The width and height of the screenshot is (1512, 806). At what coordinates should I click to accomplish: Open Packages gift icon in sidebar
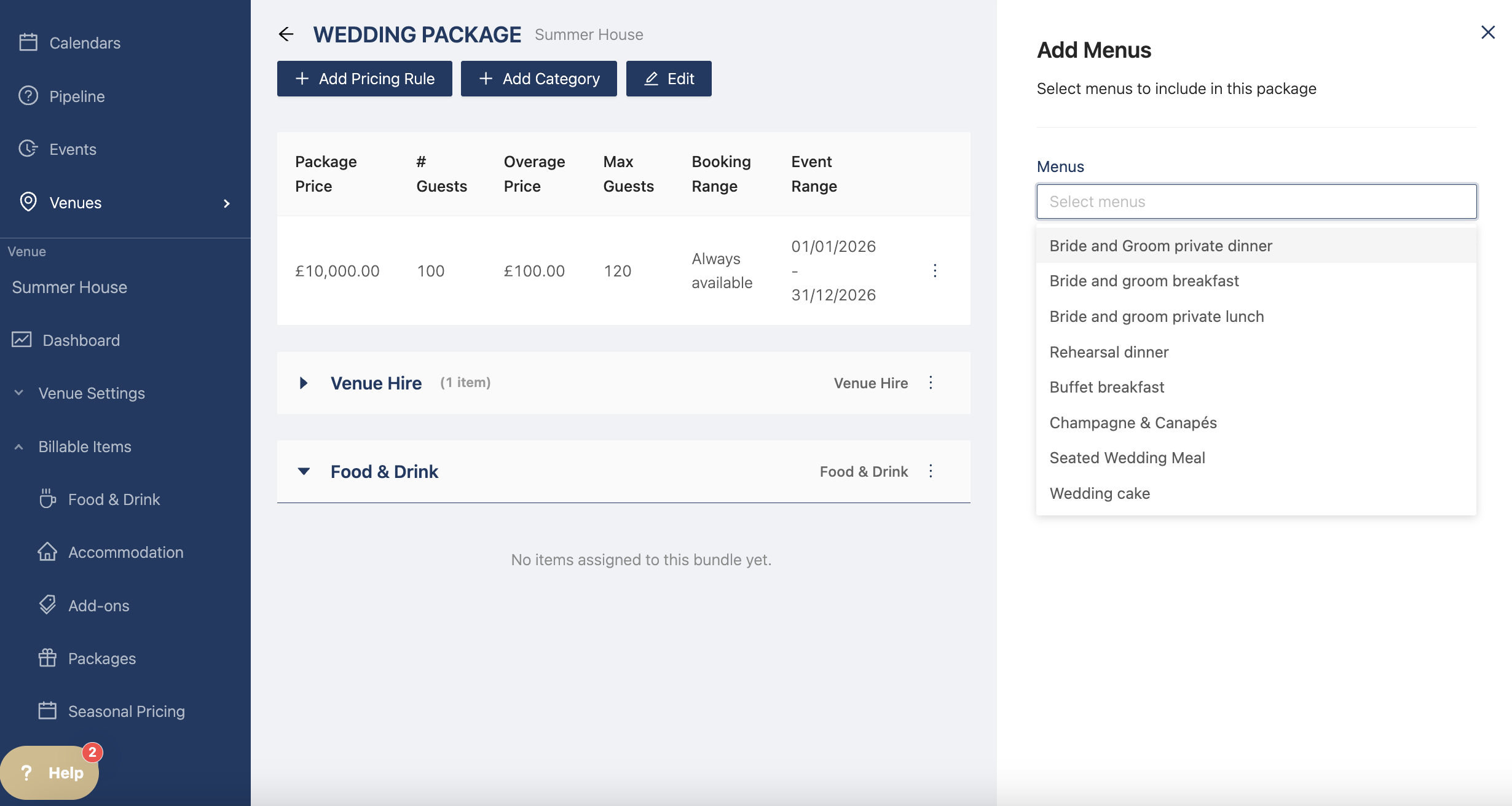tap(47, 658)
